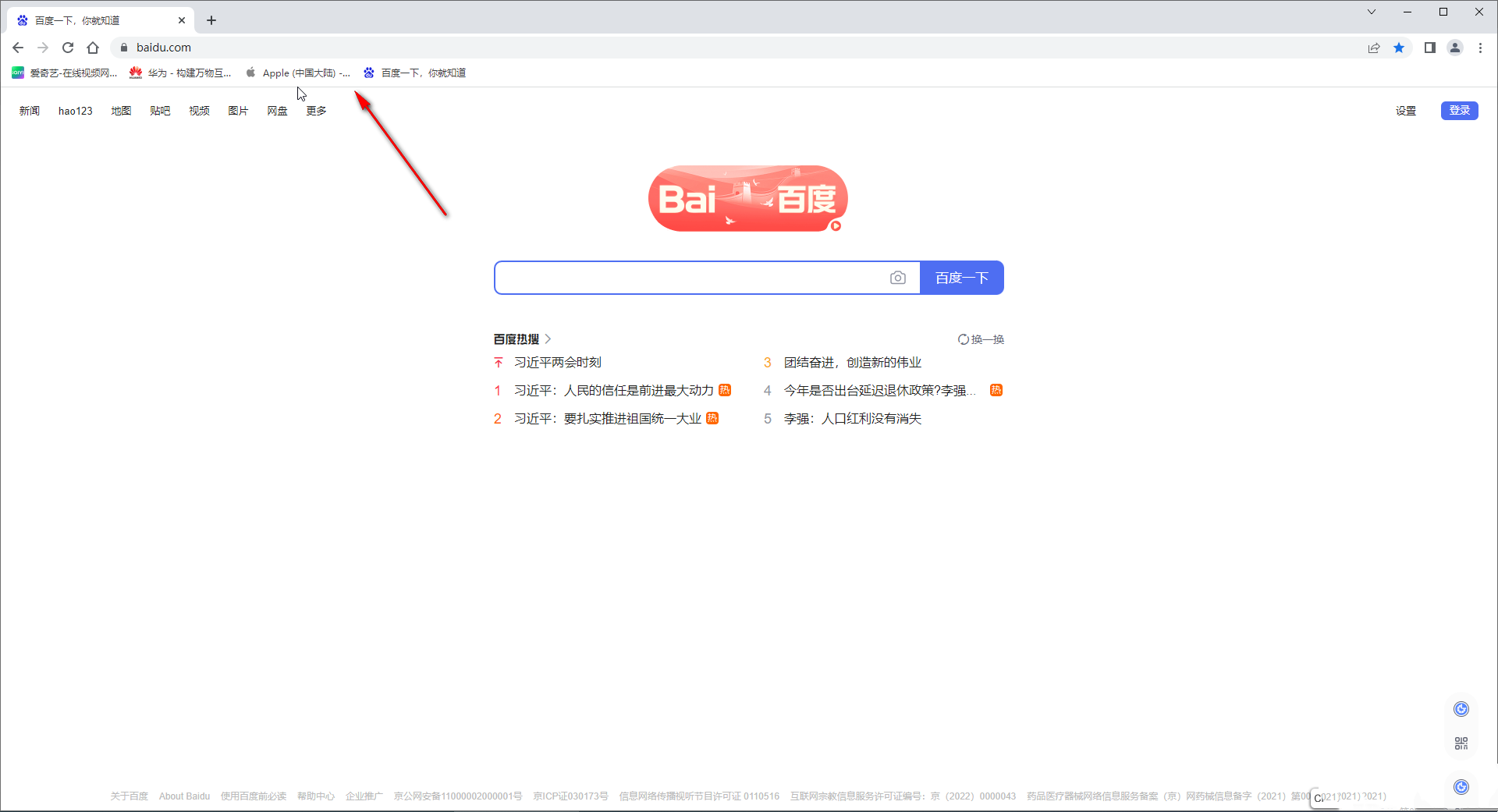Click the bottom round blue feedback icon
Image resolution: width=1498 pixels, height=812 pixels.
tap(1461, 786)
